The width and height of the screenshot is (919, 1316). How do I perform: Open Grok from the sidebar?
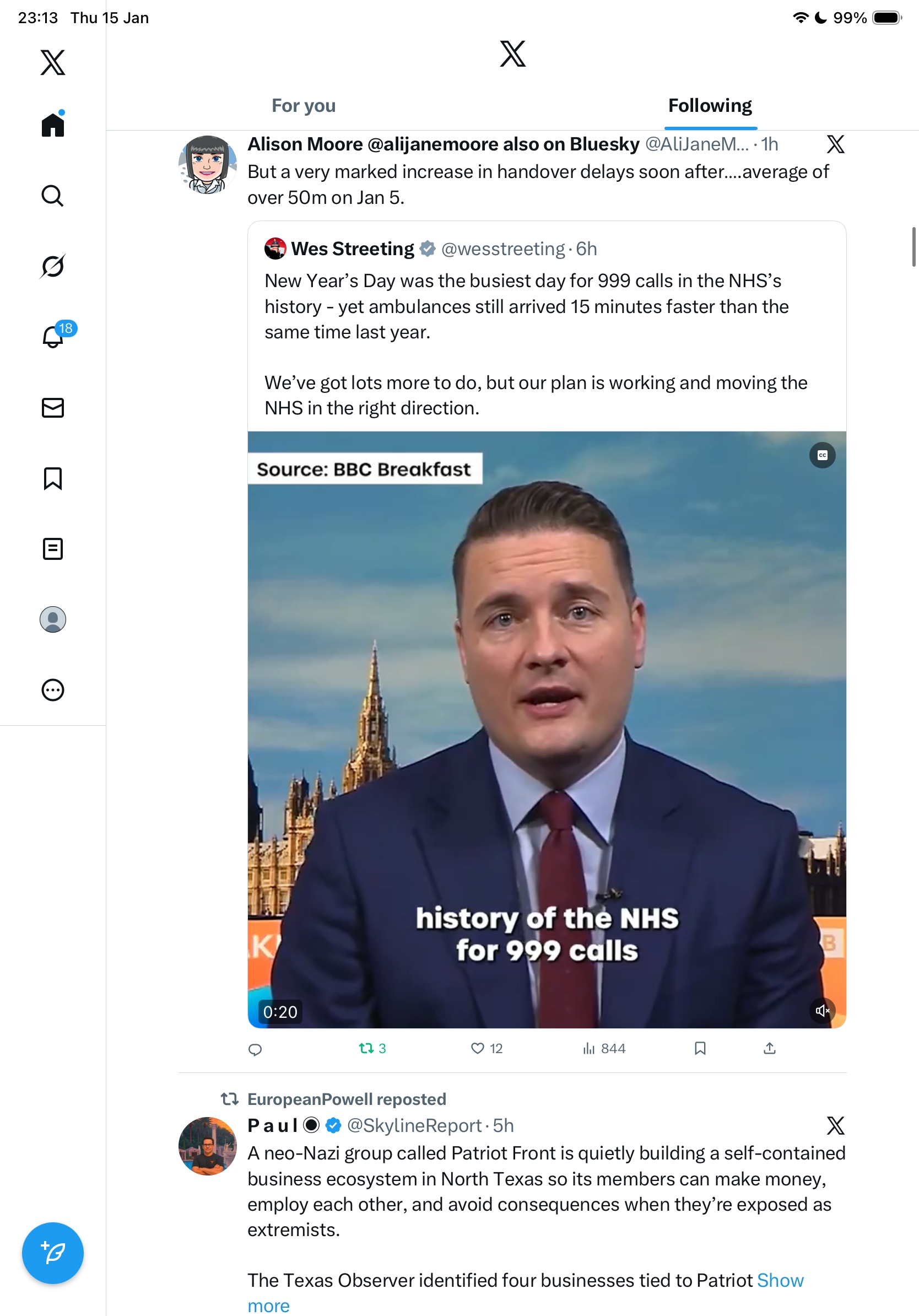[53, 267]
